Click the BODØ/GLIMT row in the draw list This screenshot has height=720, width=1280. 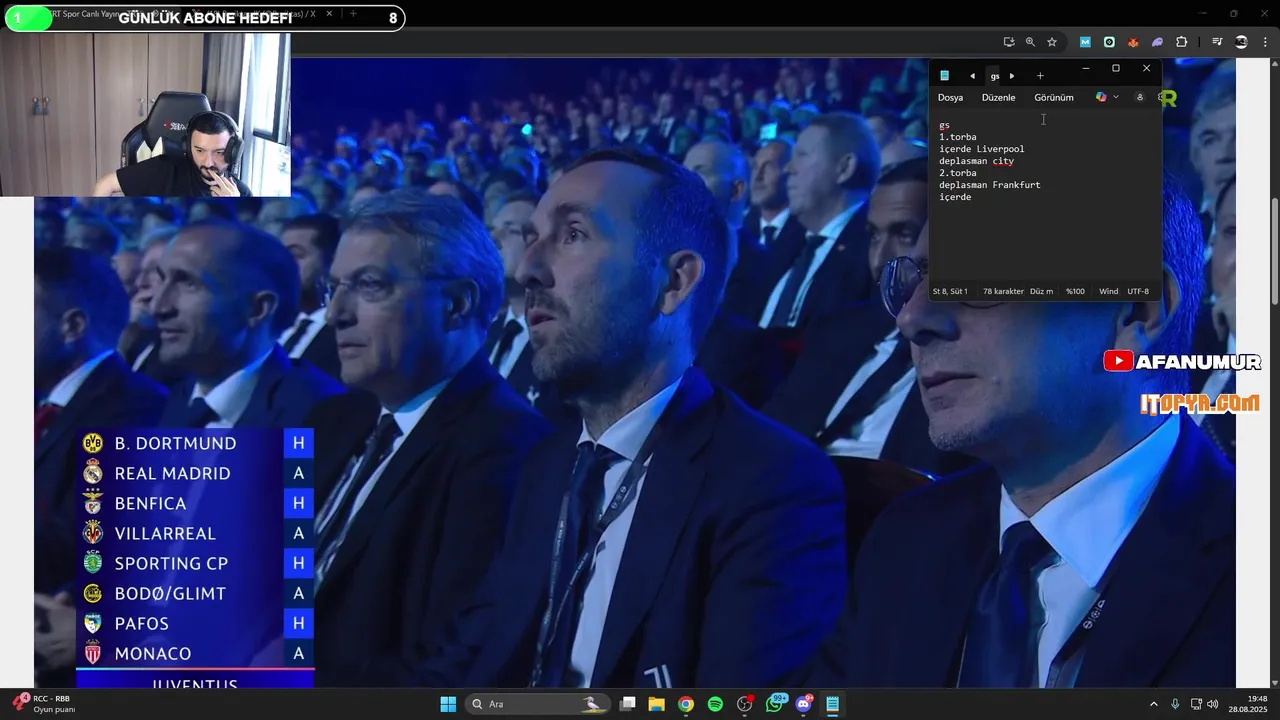pyautogui.click(x=195, y=593)
